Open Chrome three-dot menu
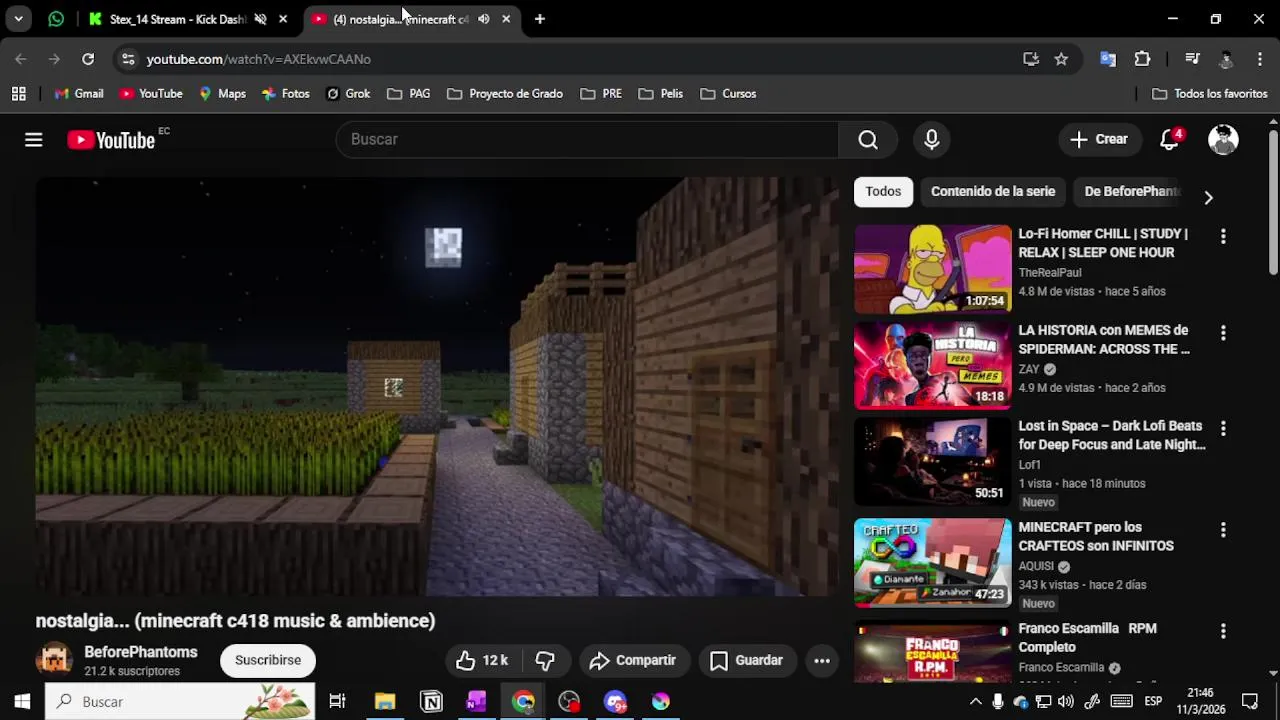The height and width of the screenshot is (720, 1280). pyautogui.click(x=1259, y=59)
